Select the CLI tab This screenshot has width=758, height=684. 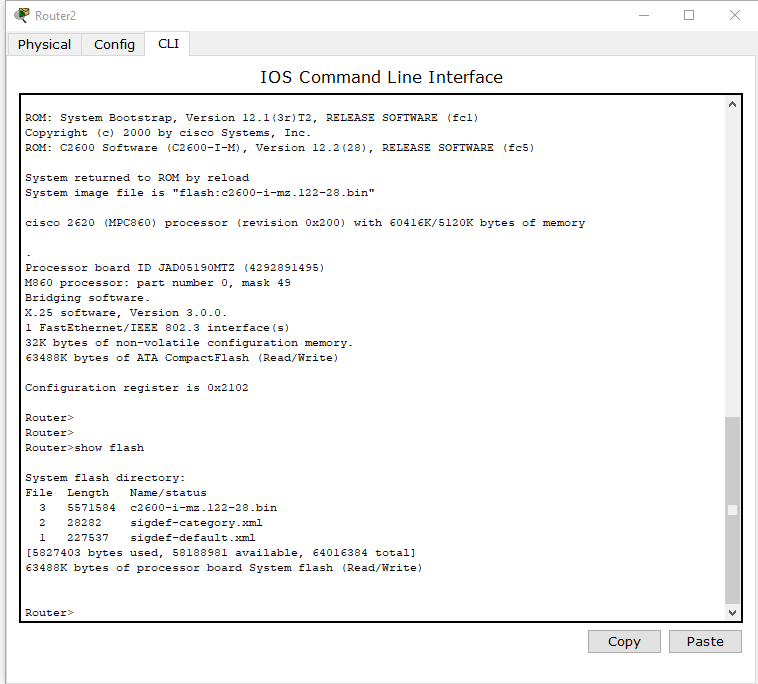168,44
